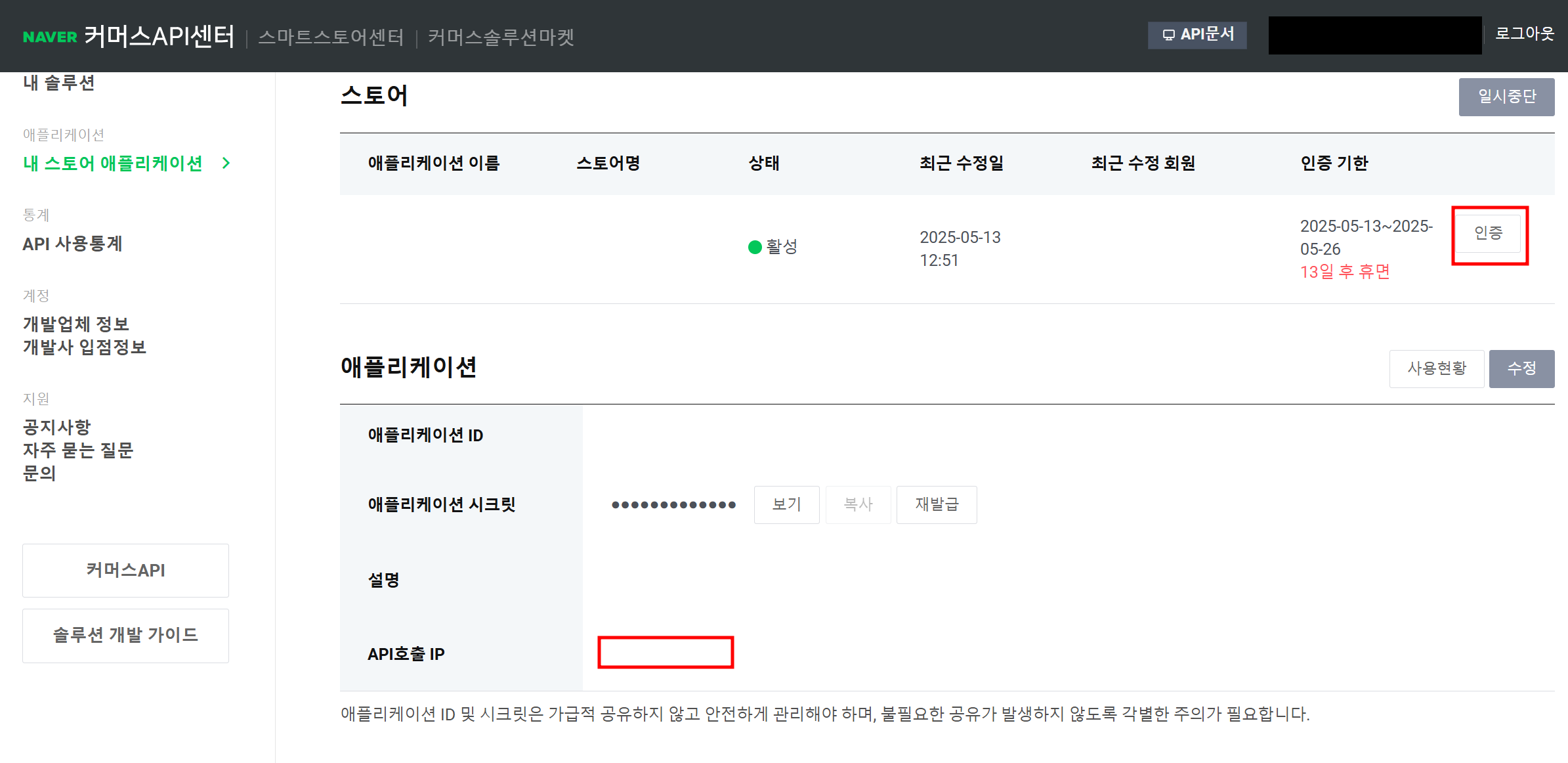Click the NAVER logo in header
This screenshot has height=763, width=1568.
(50, 37)
